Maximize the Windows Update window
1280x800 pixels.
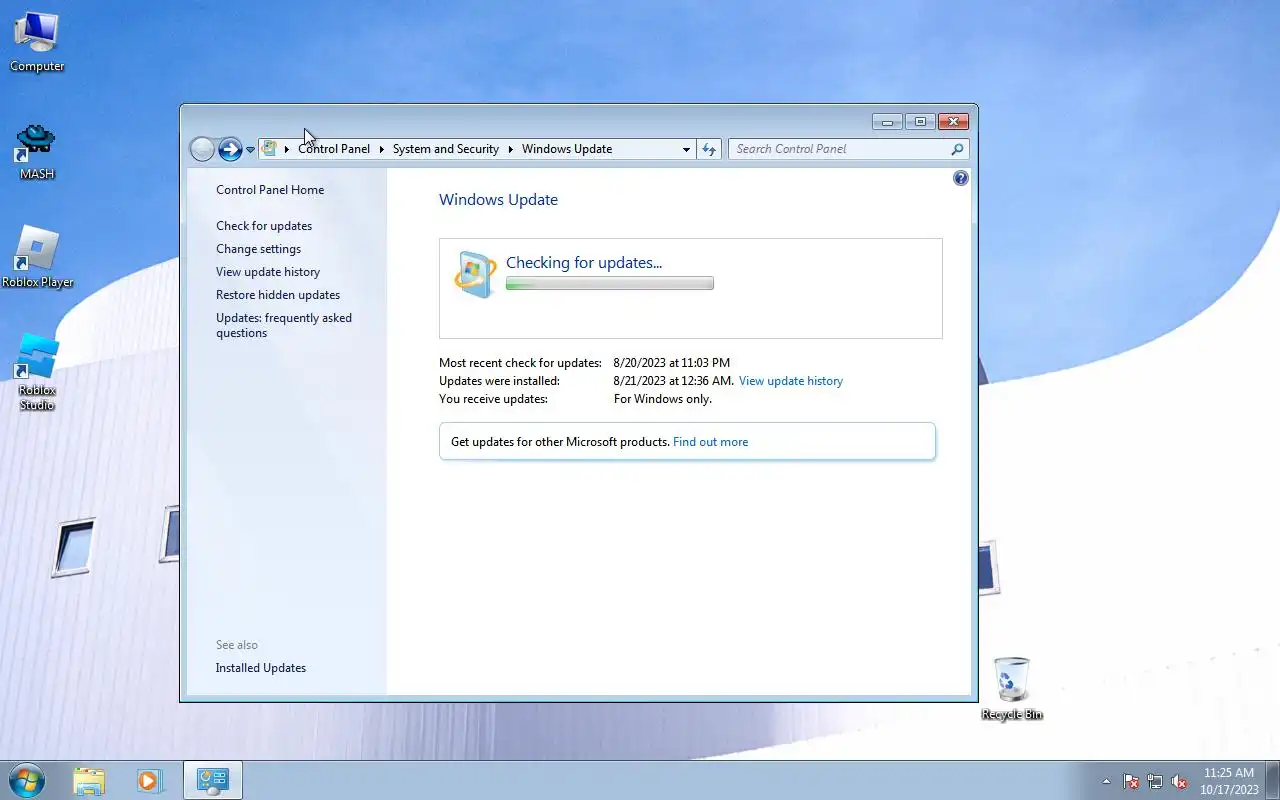920,122
